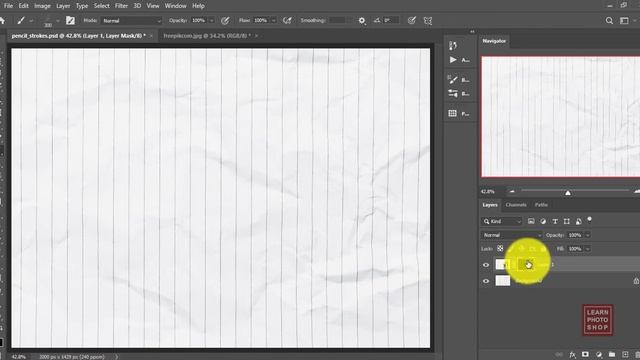Hide Layer 1 with its eye icon
The image size is (640, 360).
(486, 265)
